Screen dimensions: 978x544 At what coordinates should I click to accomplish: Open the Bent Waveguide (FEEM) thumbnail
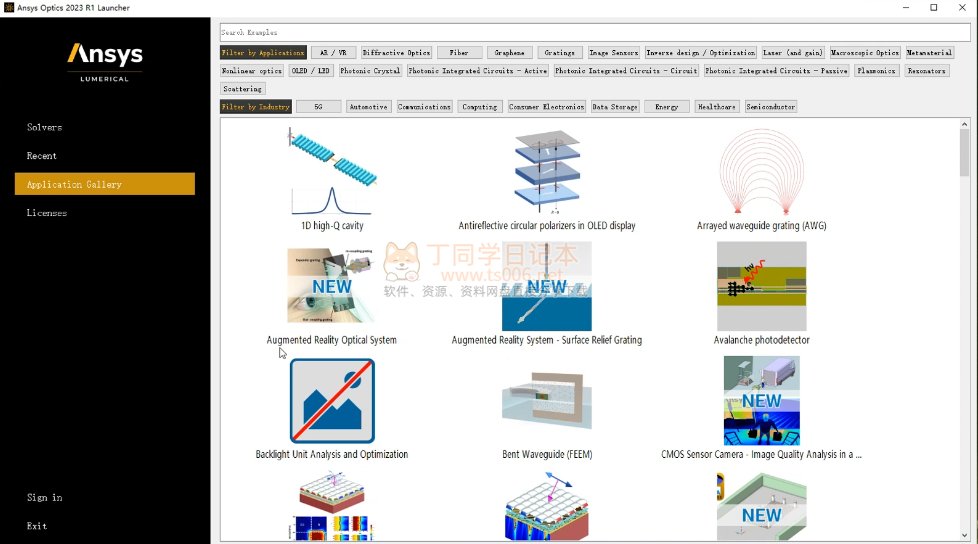(x=547, y=401)
